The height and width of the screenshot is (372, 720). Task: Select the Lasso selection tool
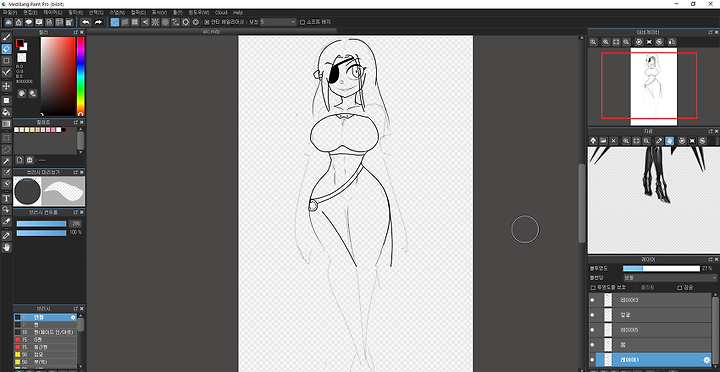pyautogui.click(x=6, y=149)
